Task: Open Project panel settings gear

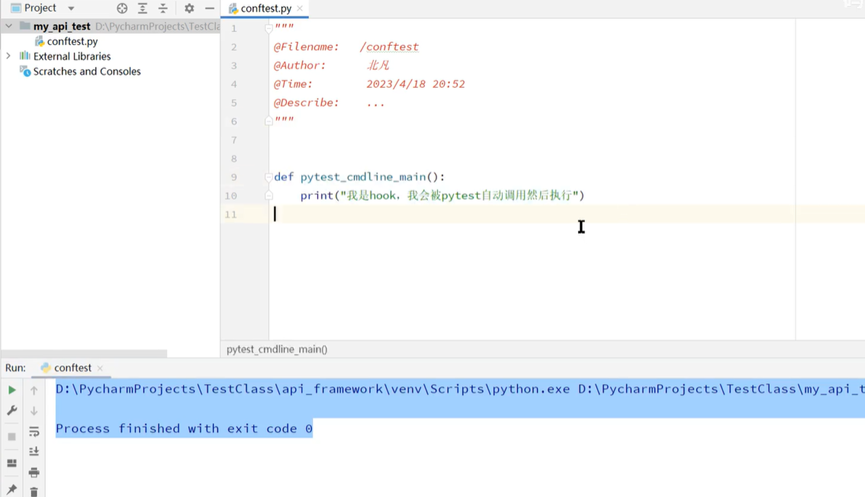Action: [189, 8]
